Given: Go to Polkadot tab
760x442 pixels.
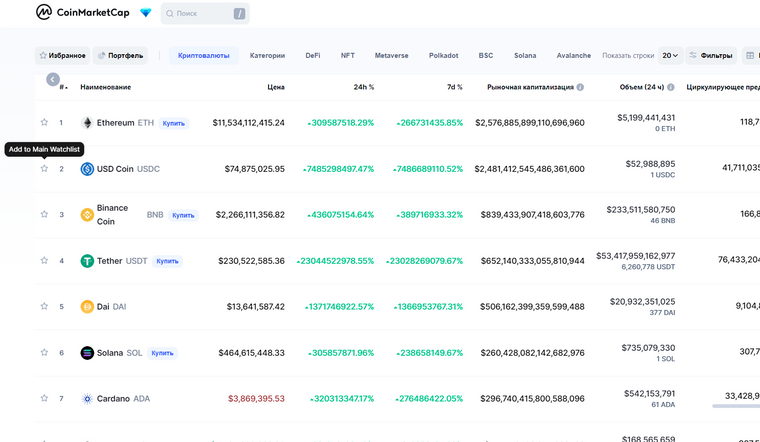Looking at the screenshot, I should point(443,55).
